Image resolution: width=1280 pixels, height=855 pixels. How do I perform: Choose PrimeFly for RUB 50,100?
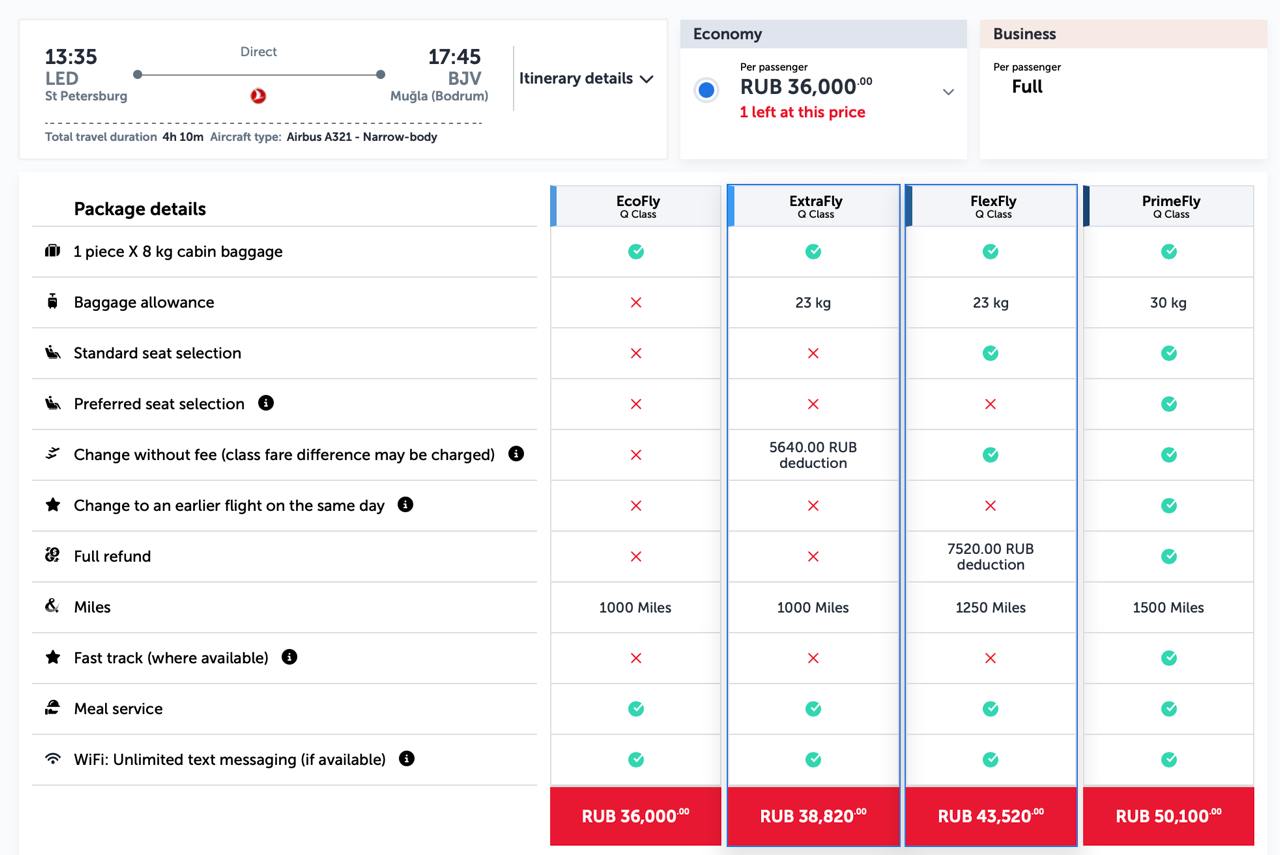click(x=1168, y=816)
